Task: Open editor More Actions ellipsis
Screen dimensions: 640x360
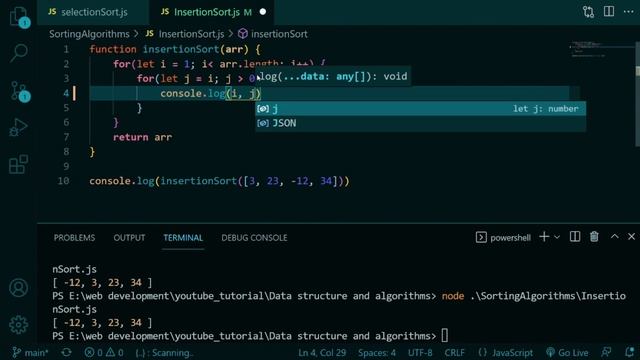Action: pos(629,11)
